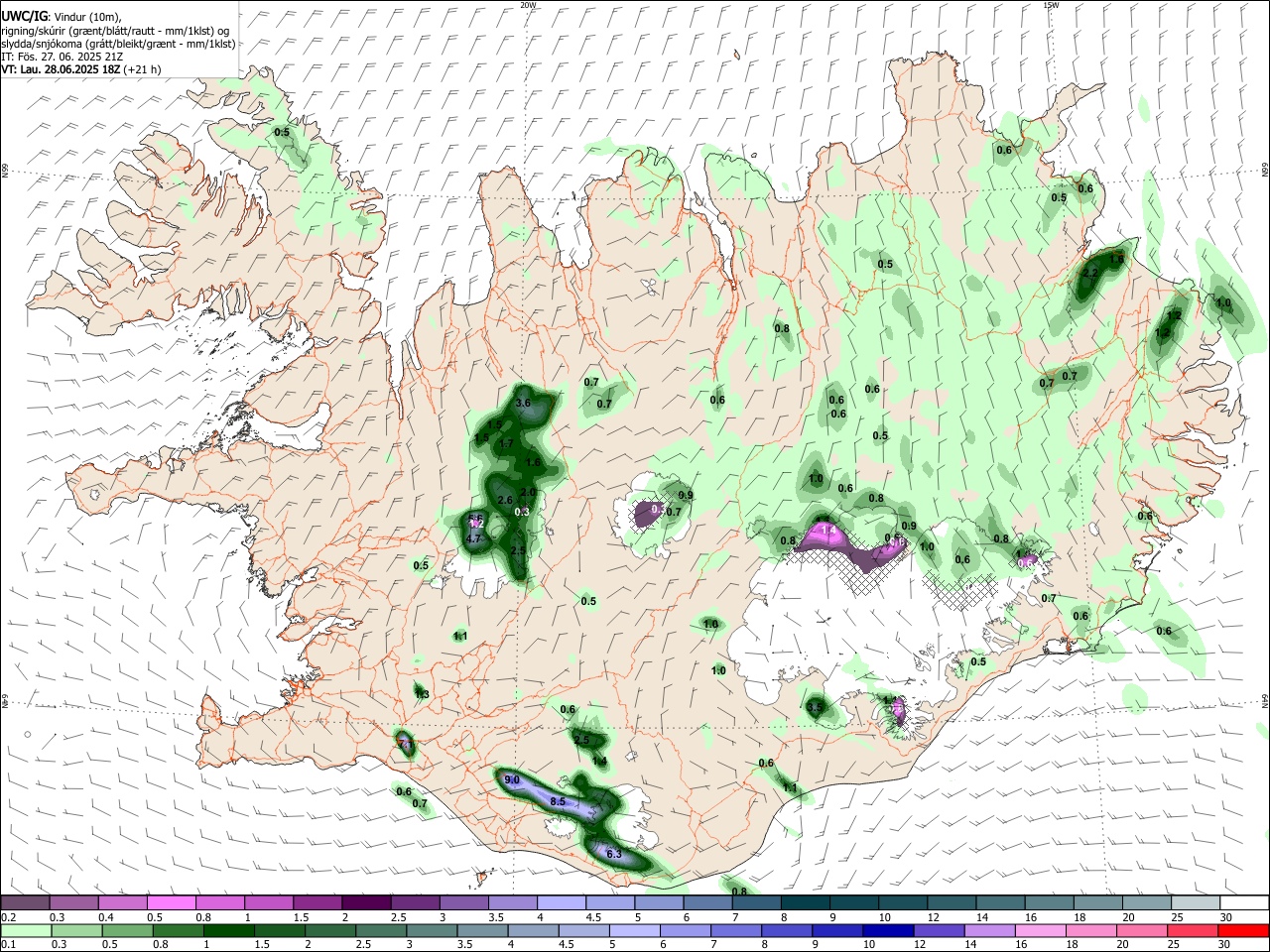Click the light pink 16 rain scale swatch
The image size is (1270, 952).
click(x=1040, y=931)
